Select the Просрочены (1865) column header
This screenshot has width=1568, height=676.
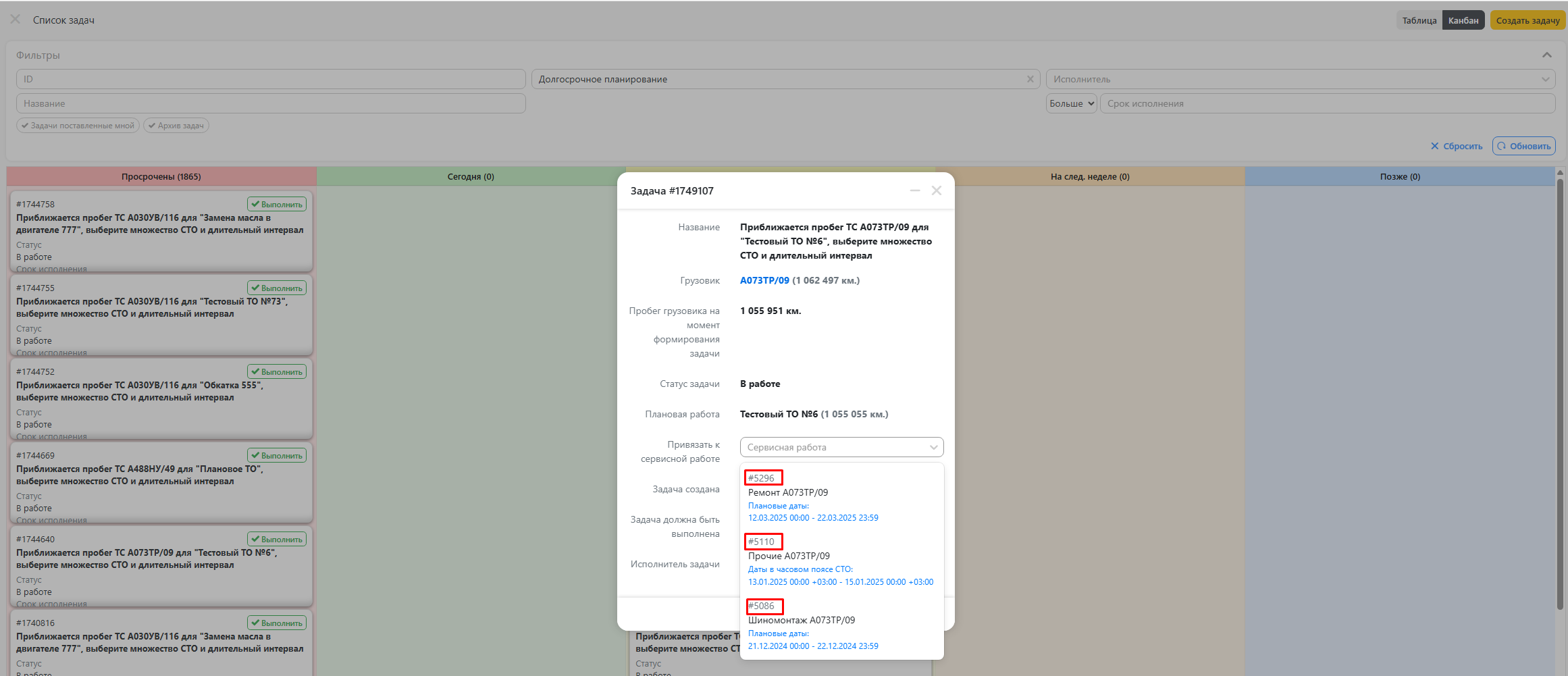click(x=161, y=176)
